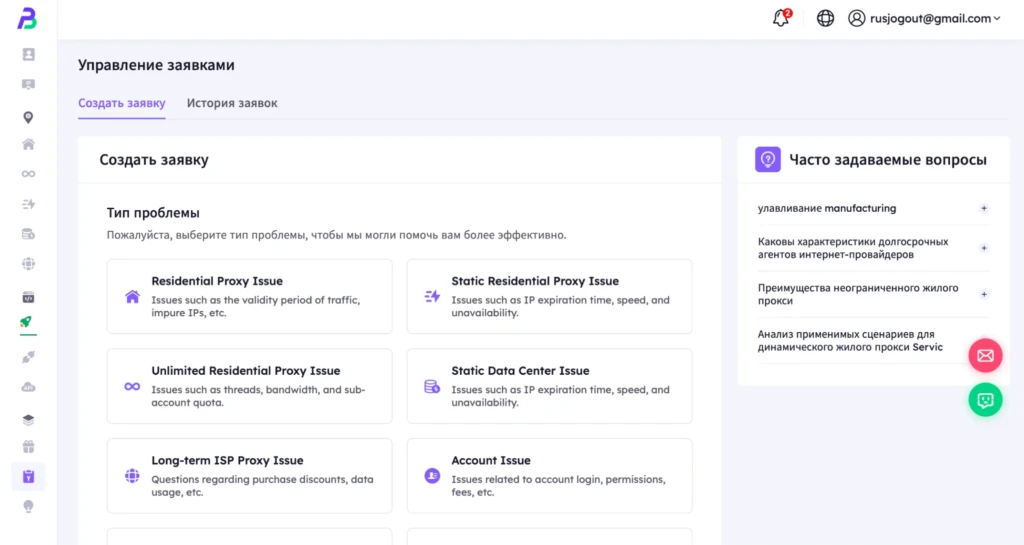
Task: Switch to the 'Создать заявку' tab
Action: 121,103
